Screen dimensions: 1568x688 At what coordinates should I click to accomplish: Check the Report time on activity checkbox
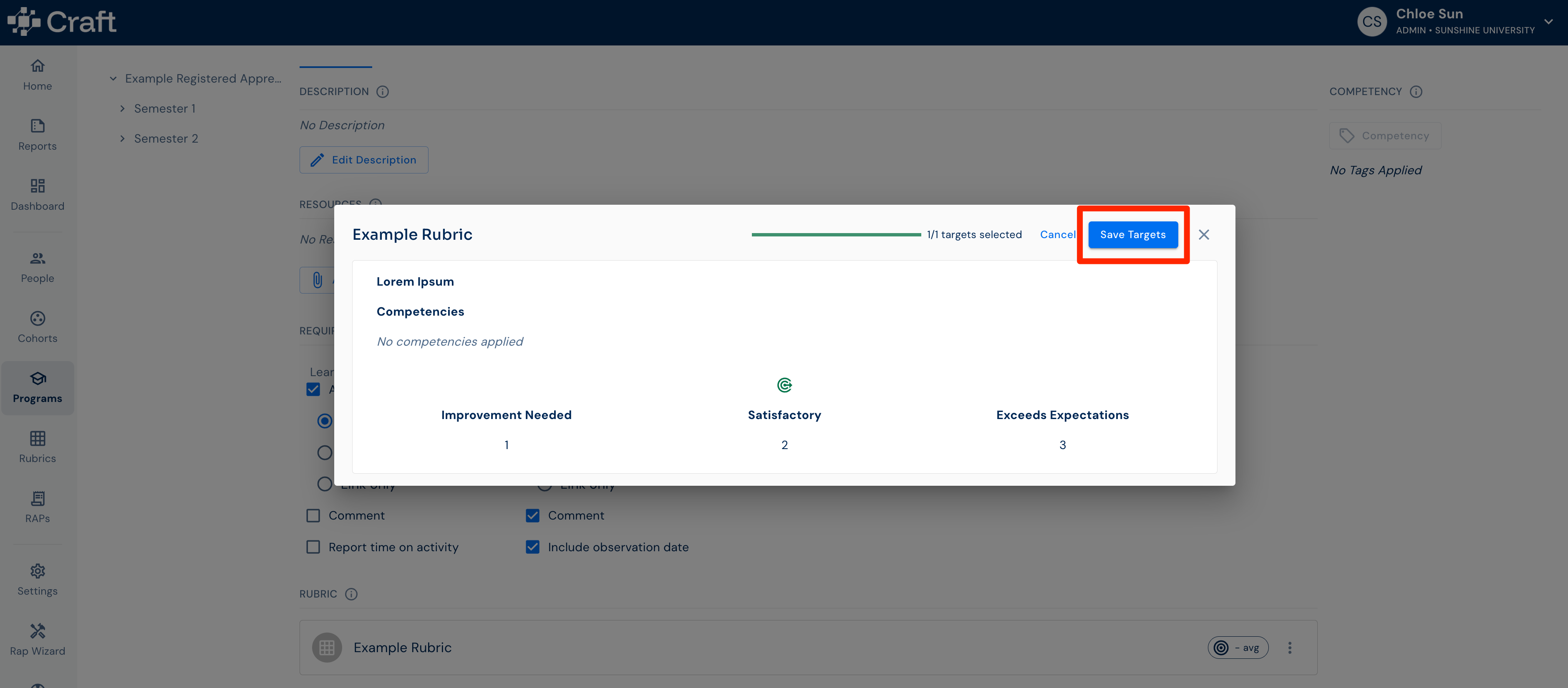[x=313, y=547]
